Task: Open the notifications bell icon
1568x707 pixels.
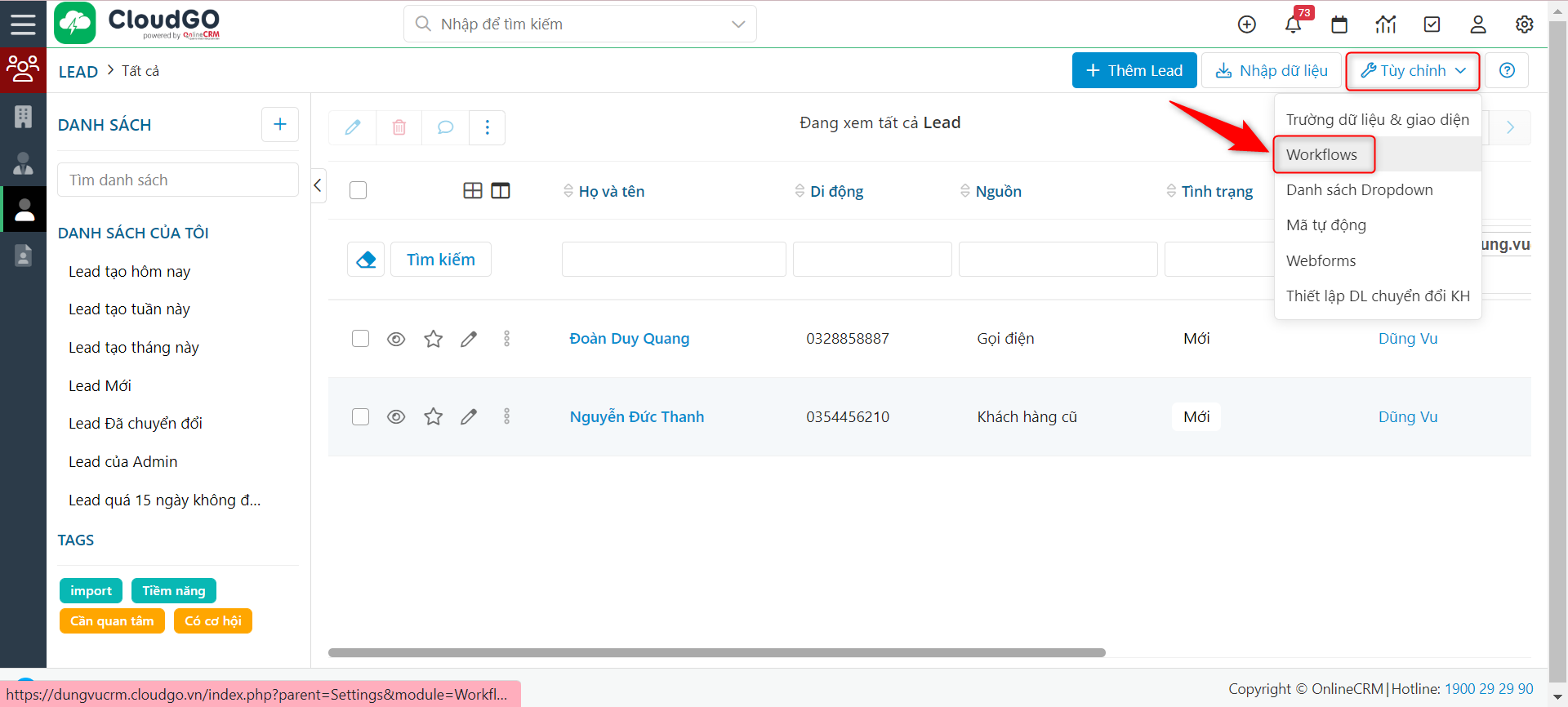Action: click(1293, 24)
